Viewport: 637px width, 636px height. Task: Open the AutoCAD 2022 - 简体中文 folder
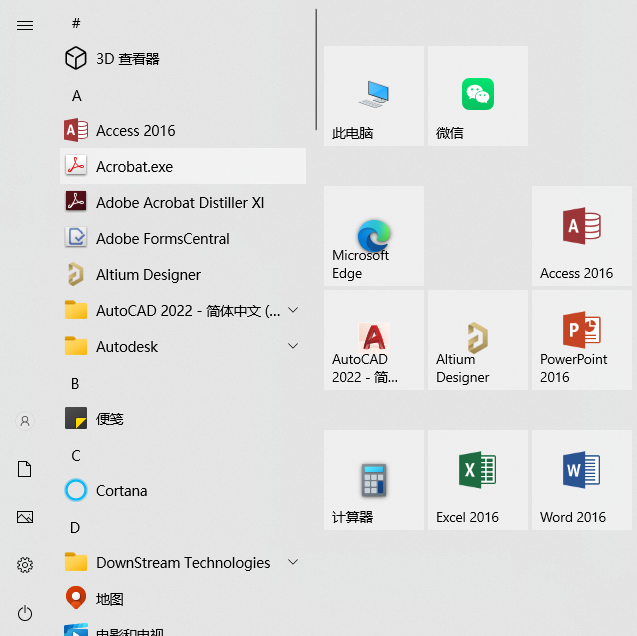pyautogui.click(x=183, y=311)
